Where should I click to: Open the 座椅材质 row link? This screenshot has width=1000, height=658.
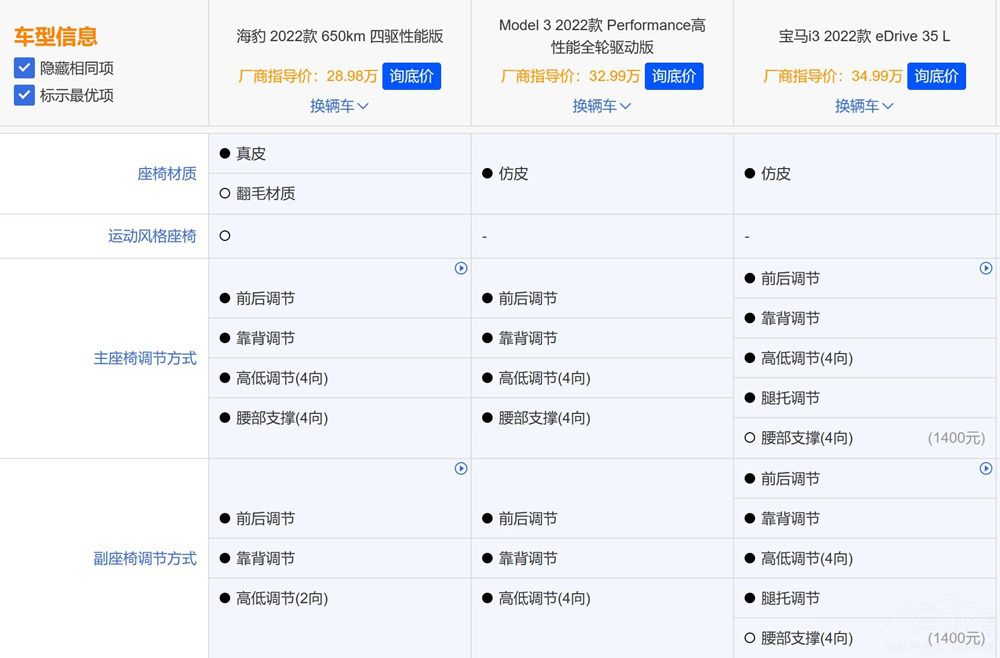click(x=167, y=173)
